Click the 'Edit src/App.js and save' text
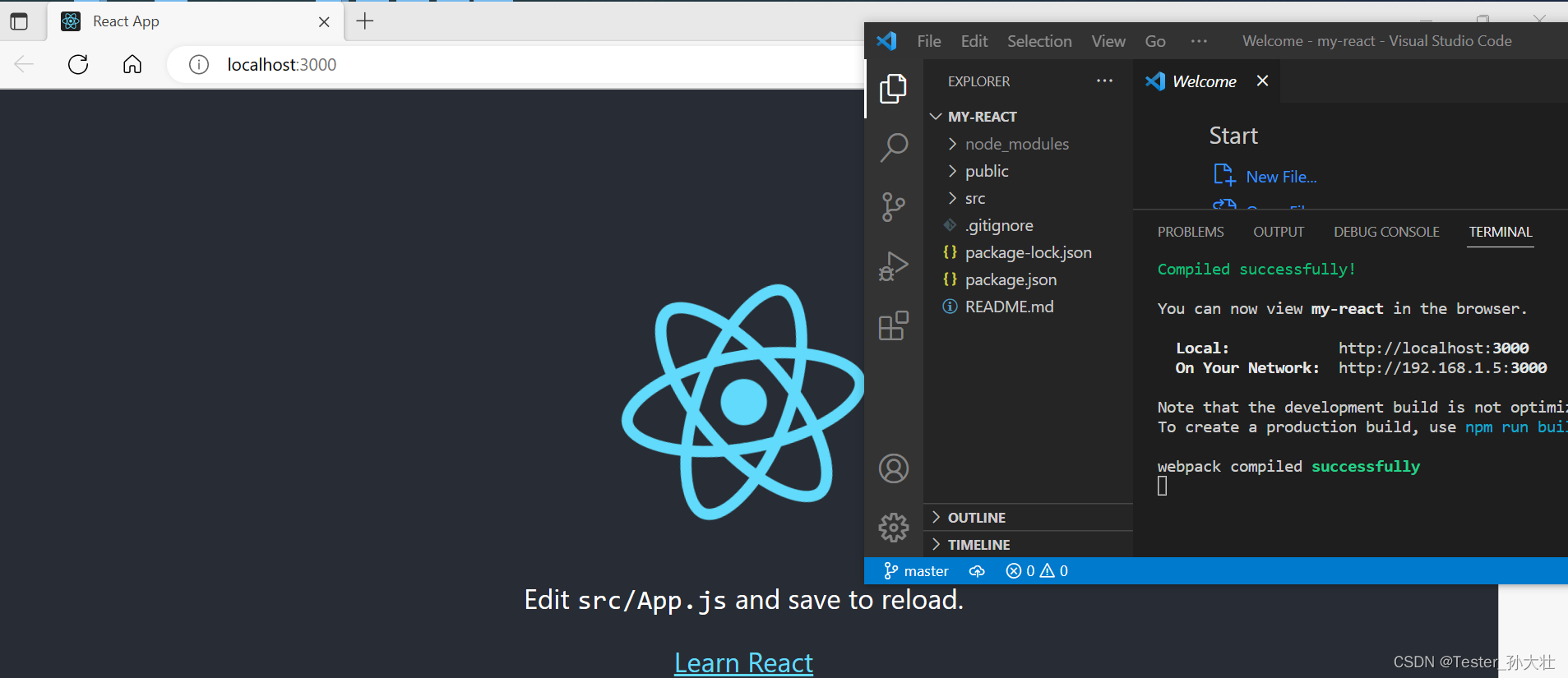 [x=743, y=600]
